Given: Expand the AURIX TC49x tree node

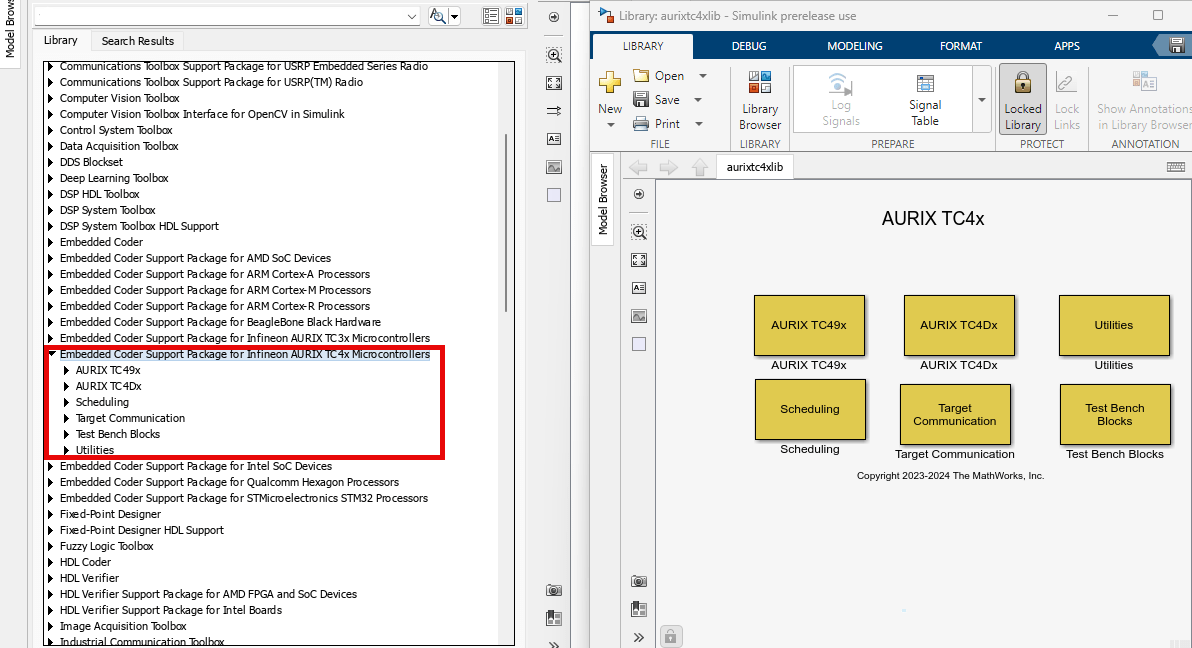Looking at the screenshot, I should (x=67, y=370).
